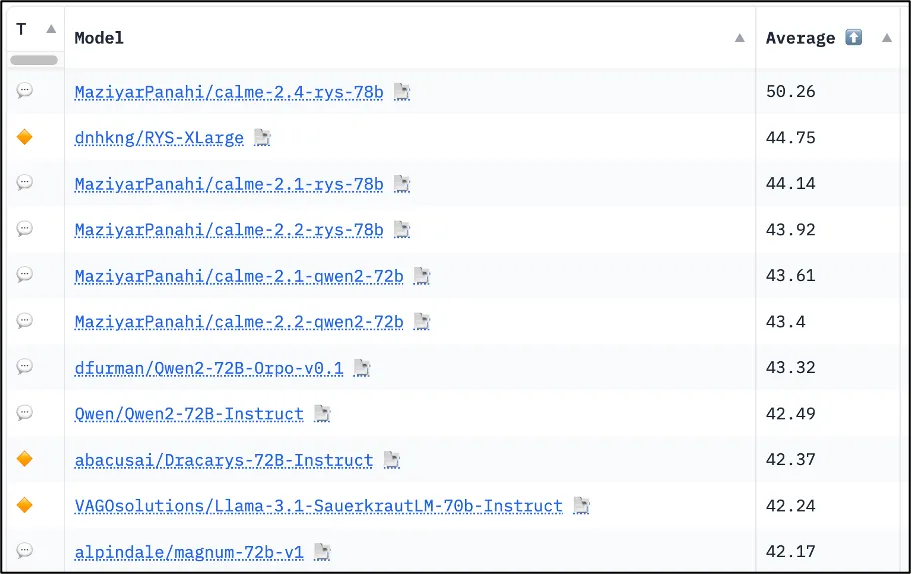The height and width of the screenshot is (574, 912).
Task: Open model card icon beside dnhkng/RYS-XLarge
Action: click(262, 138)
